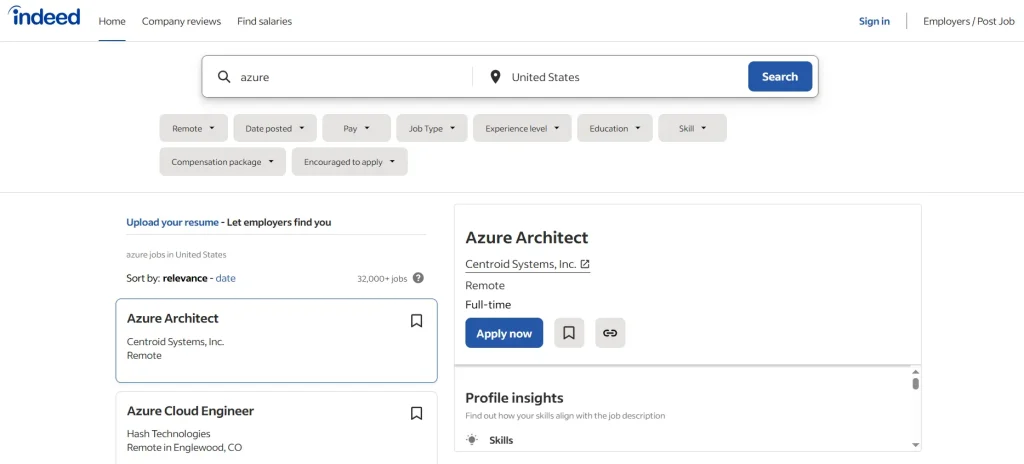The image size is (1024, 464).
Task: Click the Apply now button
Action: point(504,333)
